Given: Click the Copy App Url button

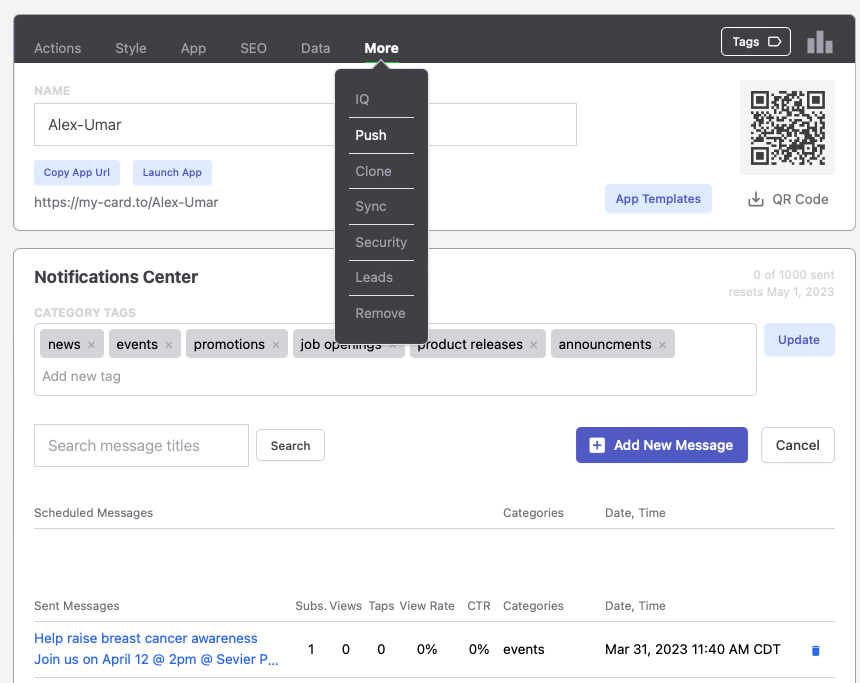Looking at the screenshot, I should click(x=77, y=172).
